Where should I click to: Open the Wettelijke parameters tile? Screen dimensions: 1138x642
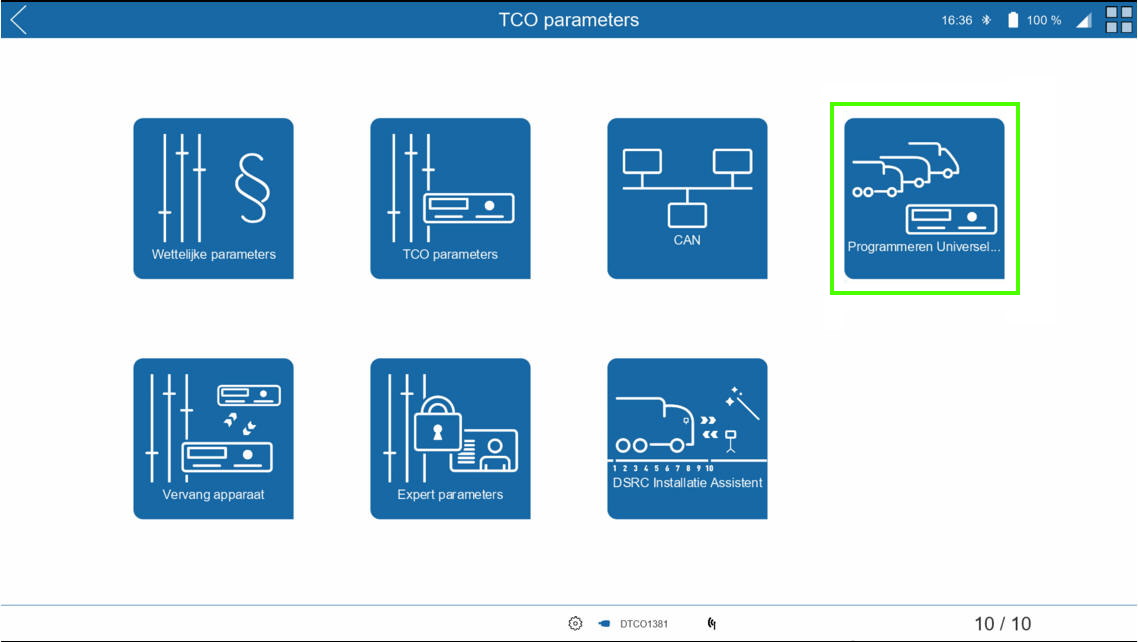click(x=213, y=198)
